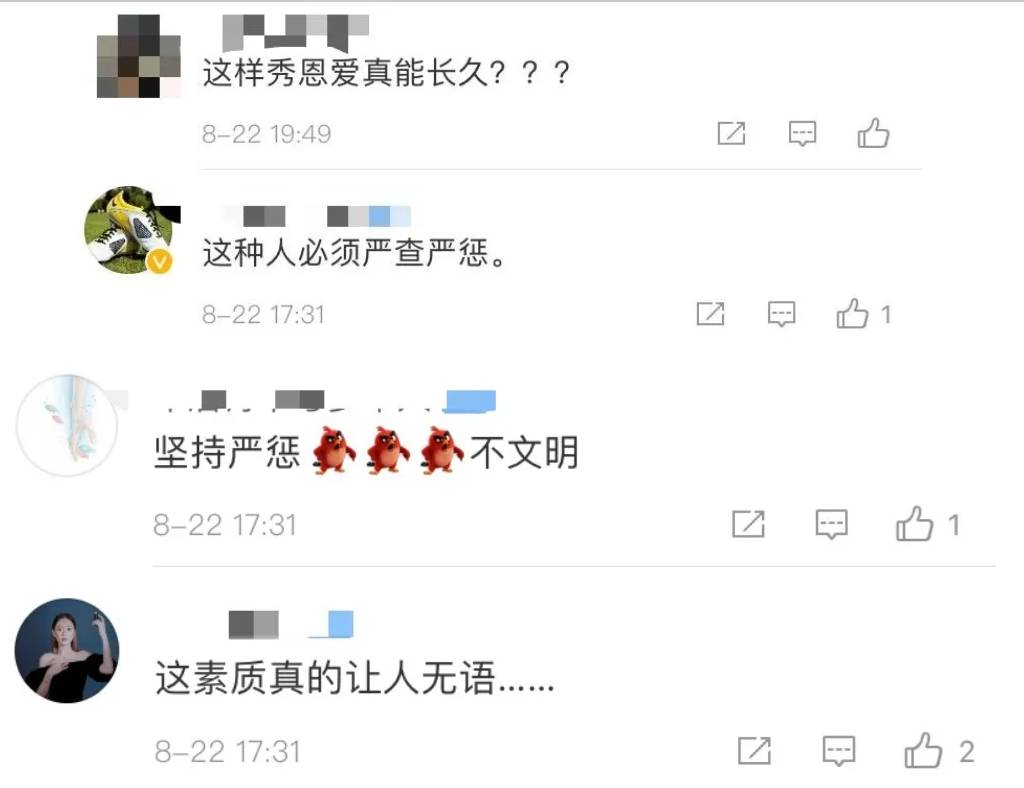This screenshot has height=788, width=1024.
Task: Open the soccer shoes avatar profile
Action: pos(130,229)
